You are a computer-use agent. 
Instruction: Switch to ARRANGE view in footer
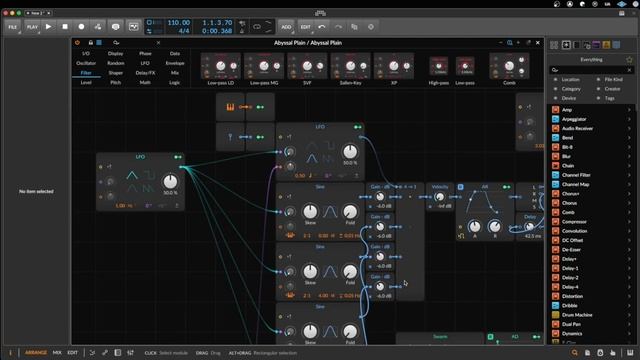(36, 353)
